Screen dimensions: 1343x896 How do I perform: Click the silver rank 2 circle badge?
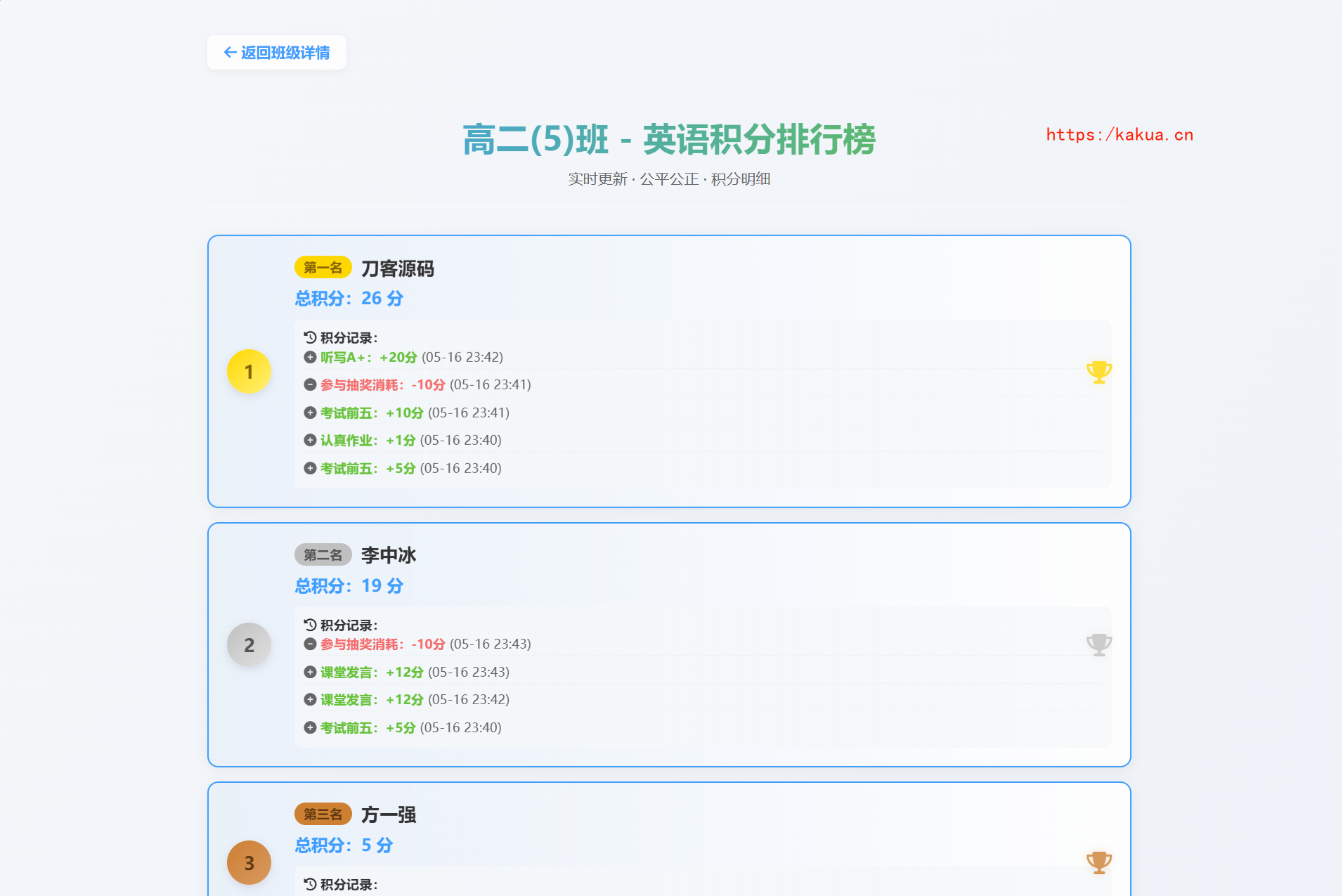[x=249, y=644]
